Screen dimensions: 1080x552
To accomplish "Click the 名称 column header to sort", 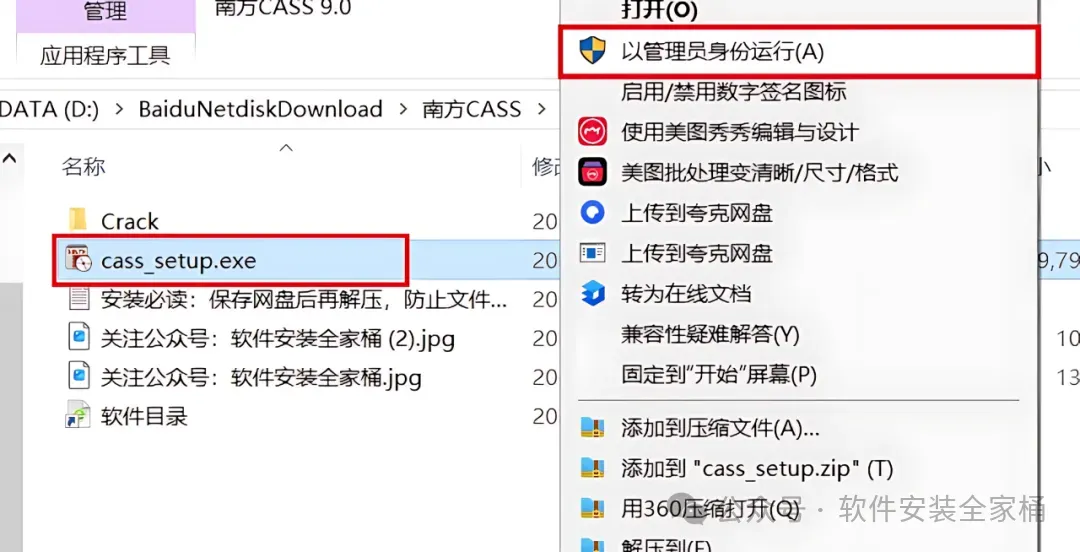I will (83, 166).
